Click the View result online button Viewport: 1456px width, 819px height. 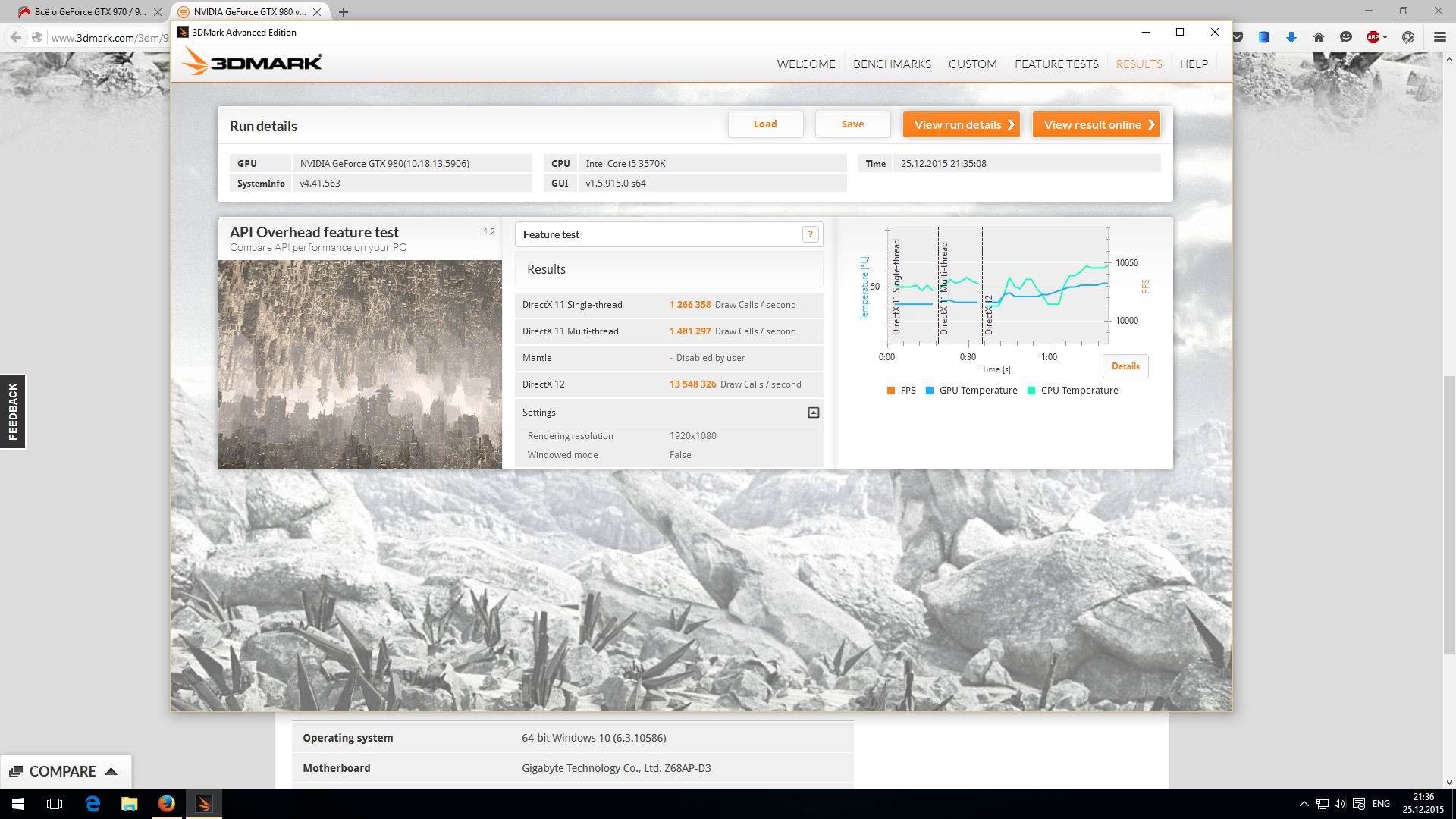point(1096,124)
